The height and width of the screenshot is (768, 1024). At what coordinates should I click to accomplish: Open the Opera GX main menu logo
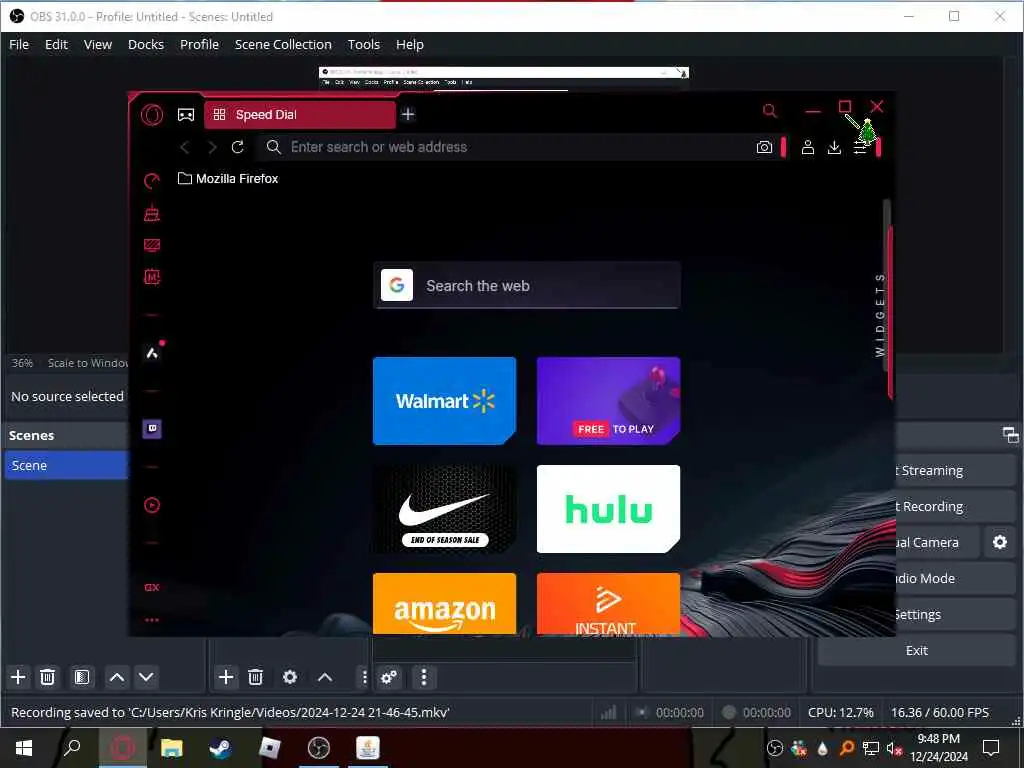coord(152,115)
